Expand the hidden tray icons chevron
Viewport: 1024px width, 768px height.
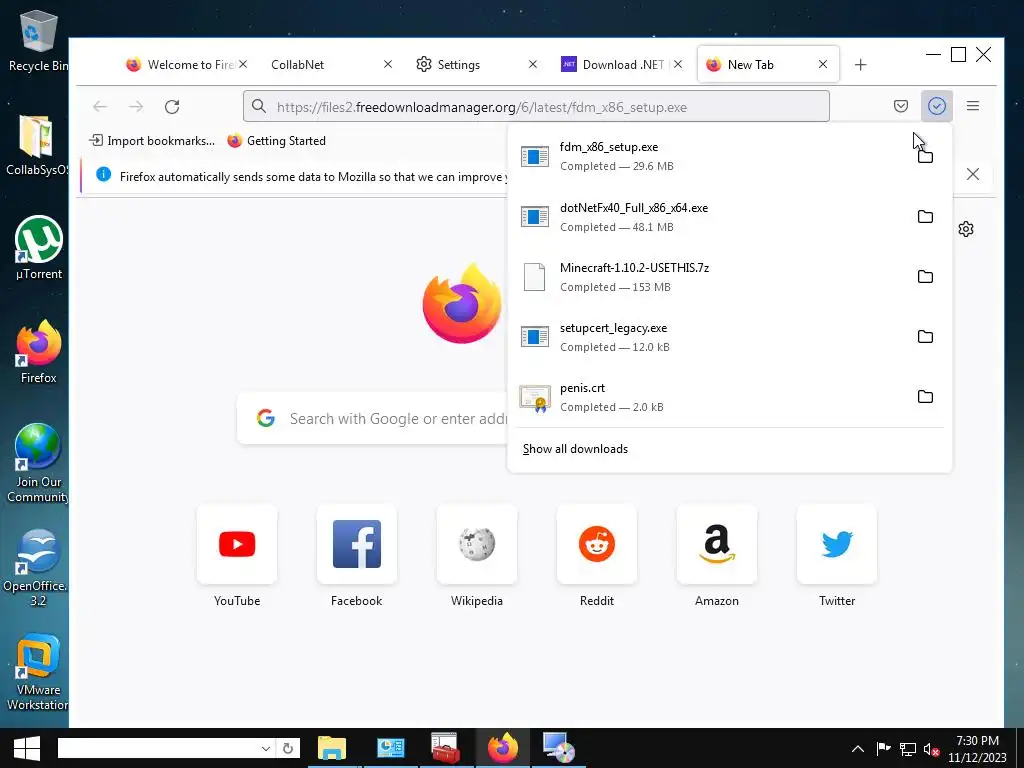[x=858, y=749]
